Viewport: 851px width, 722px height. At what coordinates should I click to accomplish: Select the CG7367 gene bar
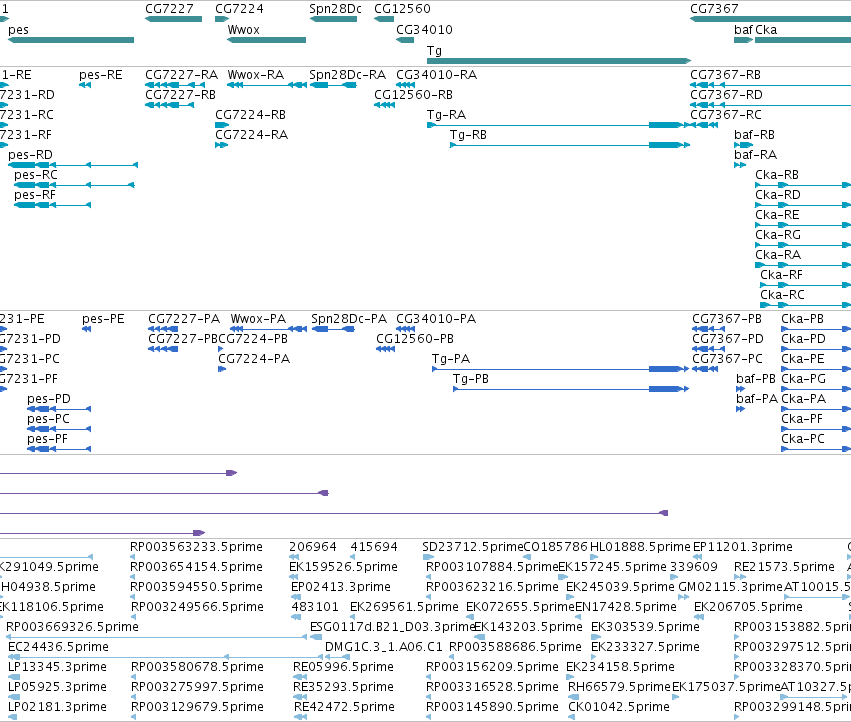click(771, 20)
